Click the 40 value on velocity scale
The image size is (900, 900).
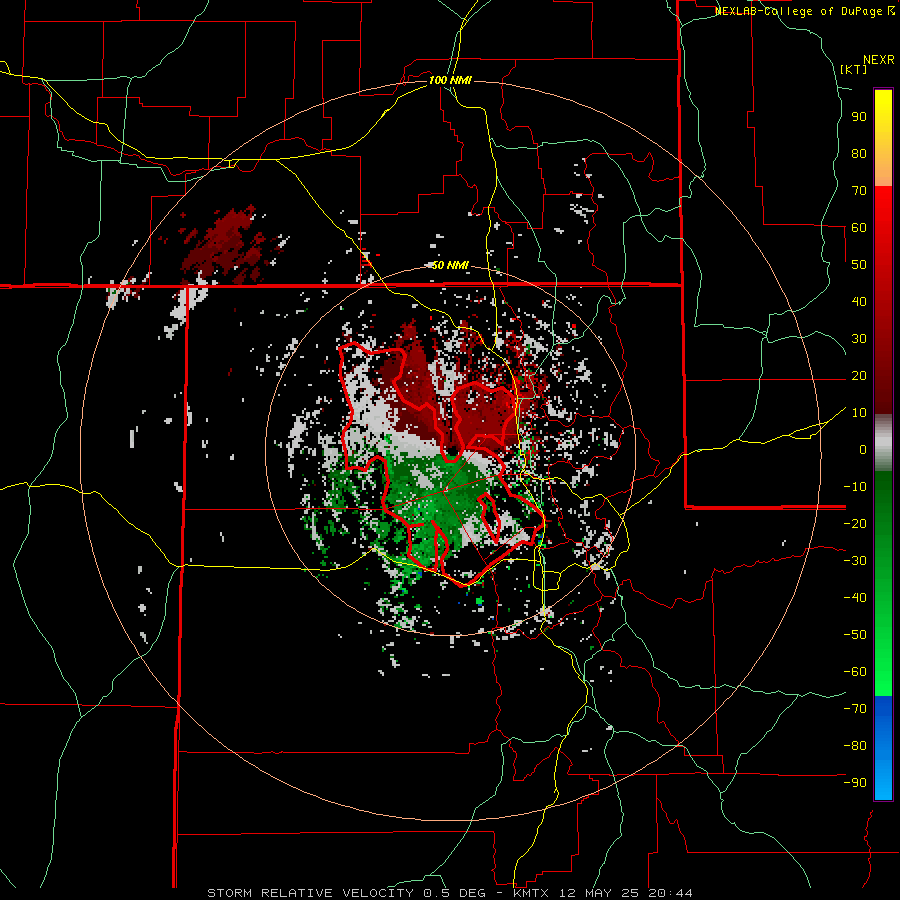click(859, 302)
